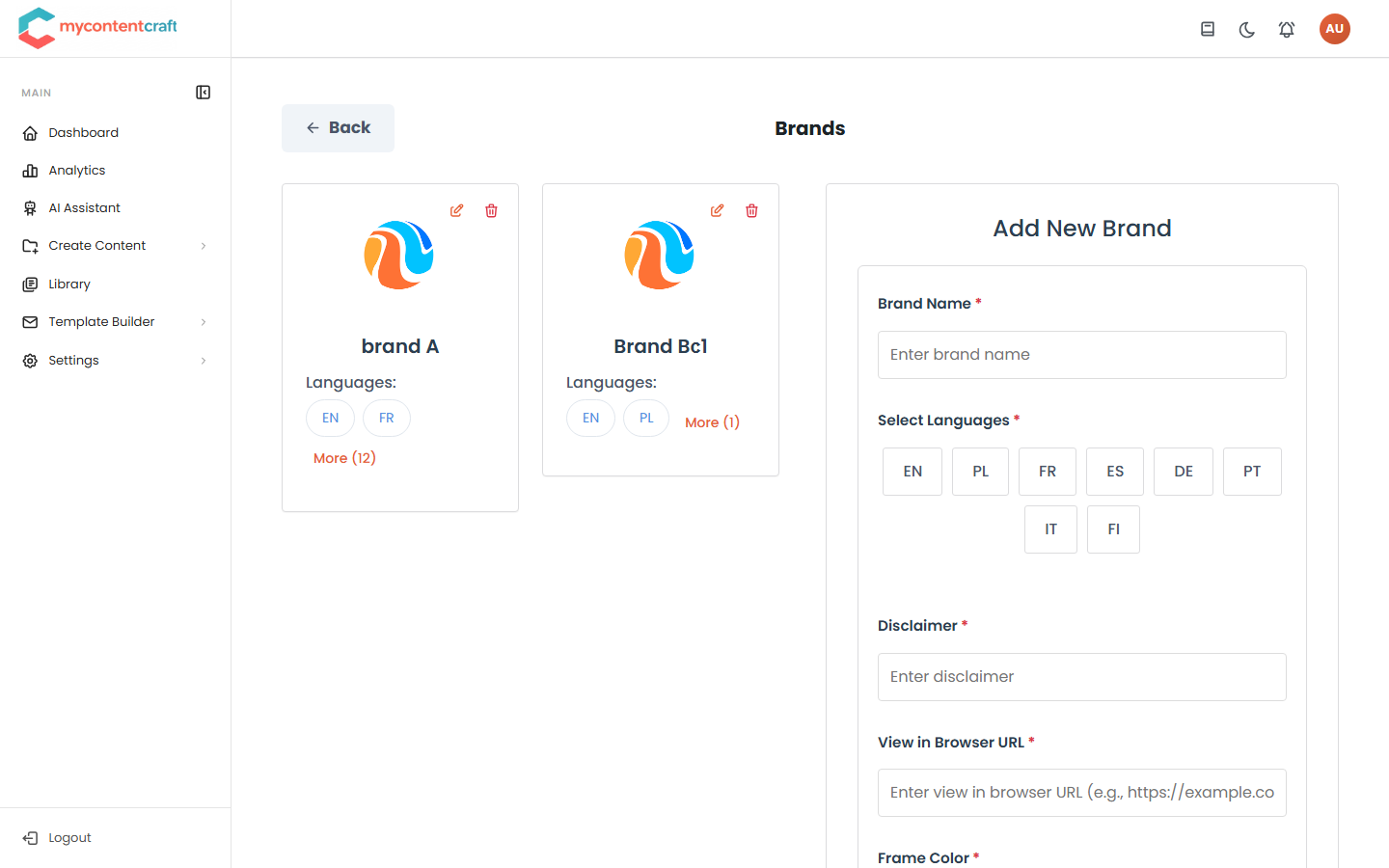
Task: Open the notifications bell
Action: pyautogui.click(x=1287, y=30)
